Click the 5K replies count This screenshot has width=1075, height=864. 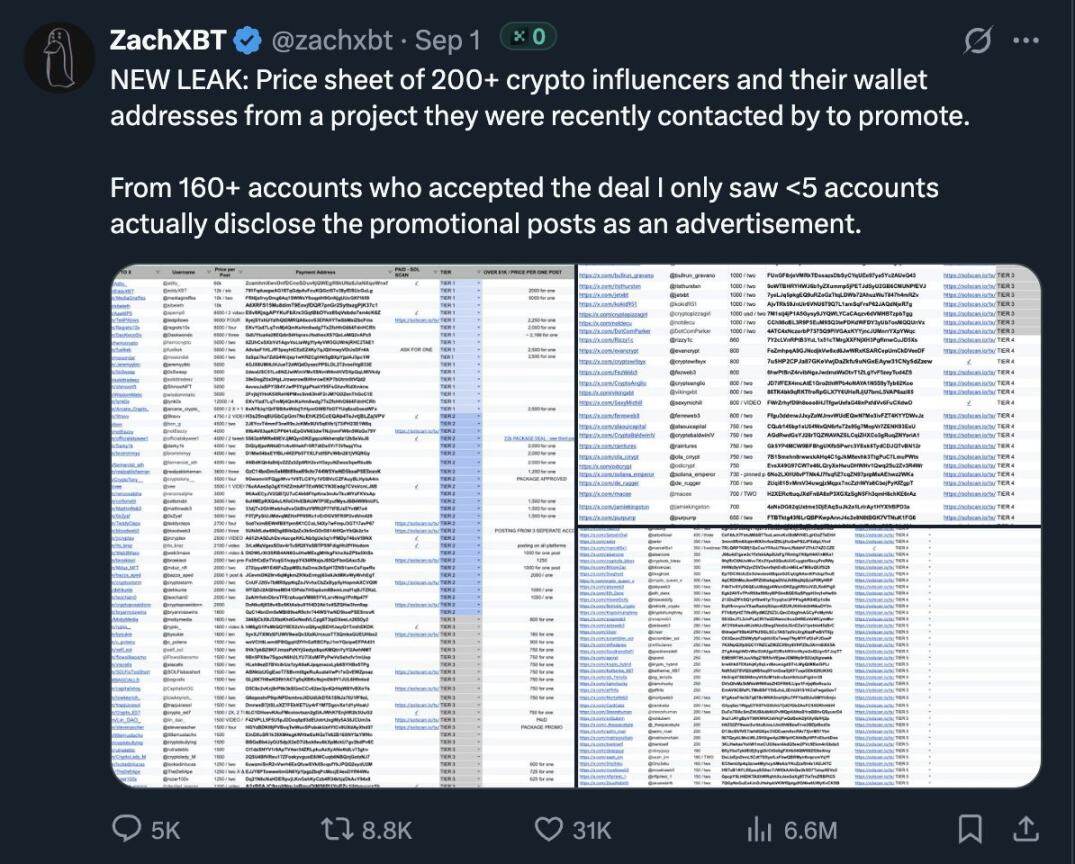(166, 830)
